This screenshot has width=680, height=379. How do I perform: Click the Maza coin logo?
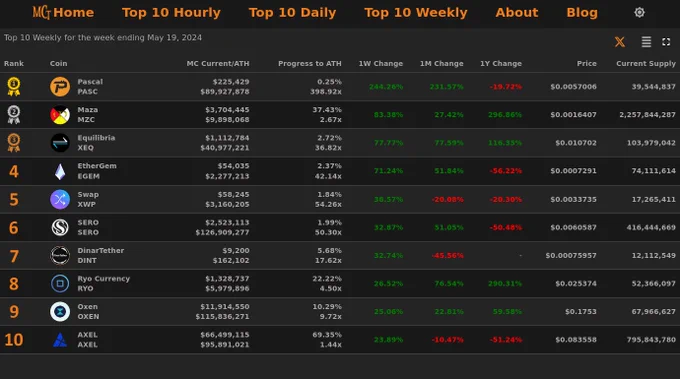click(x=60, y=115)
